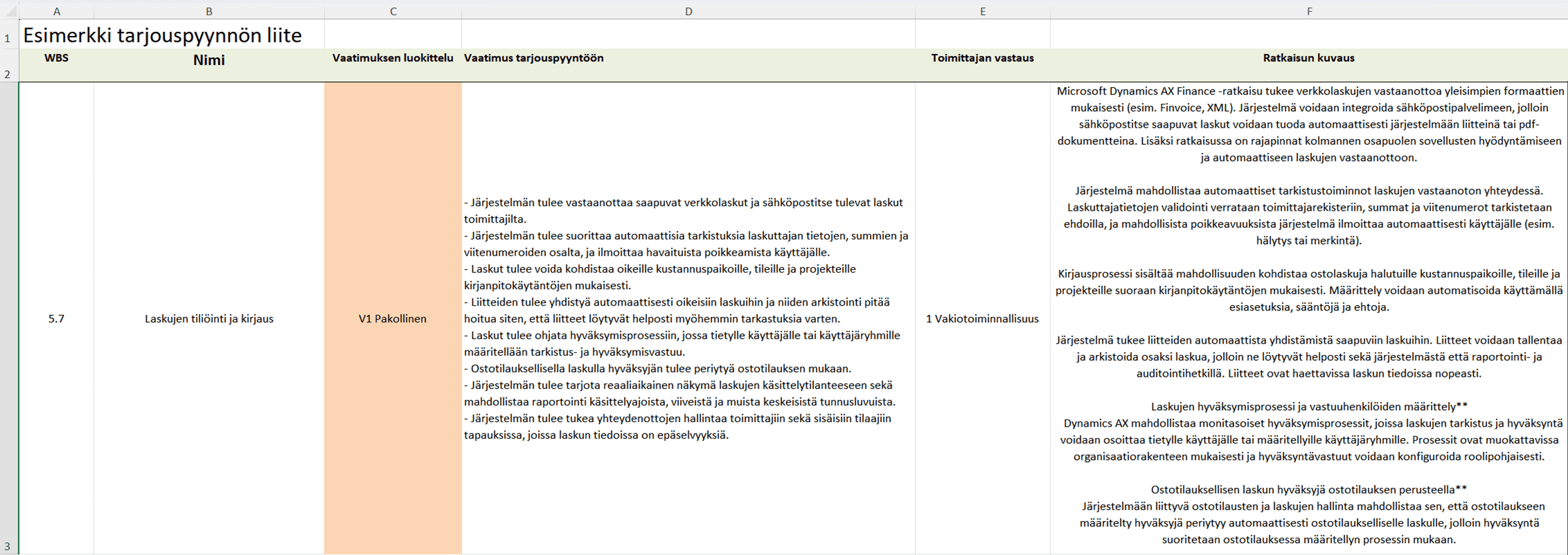Click the 'Toimittajan vastaus' header cell
This screenshot has height=555, width=1568.
(982, 58)
